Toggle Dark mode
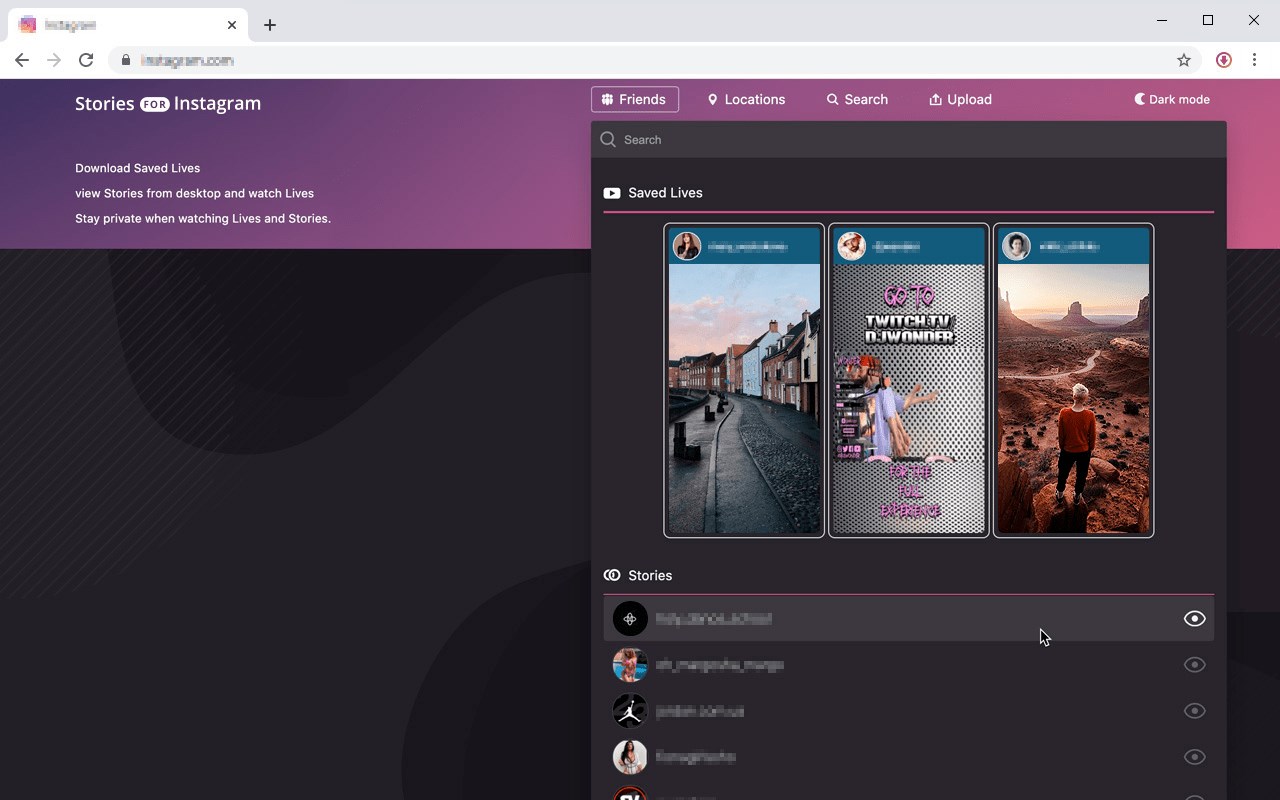1280x800 pixels. 1171,99
